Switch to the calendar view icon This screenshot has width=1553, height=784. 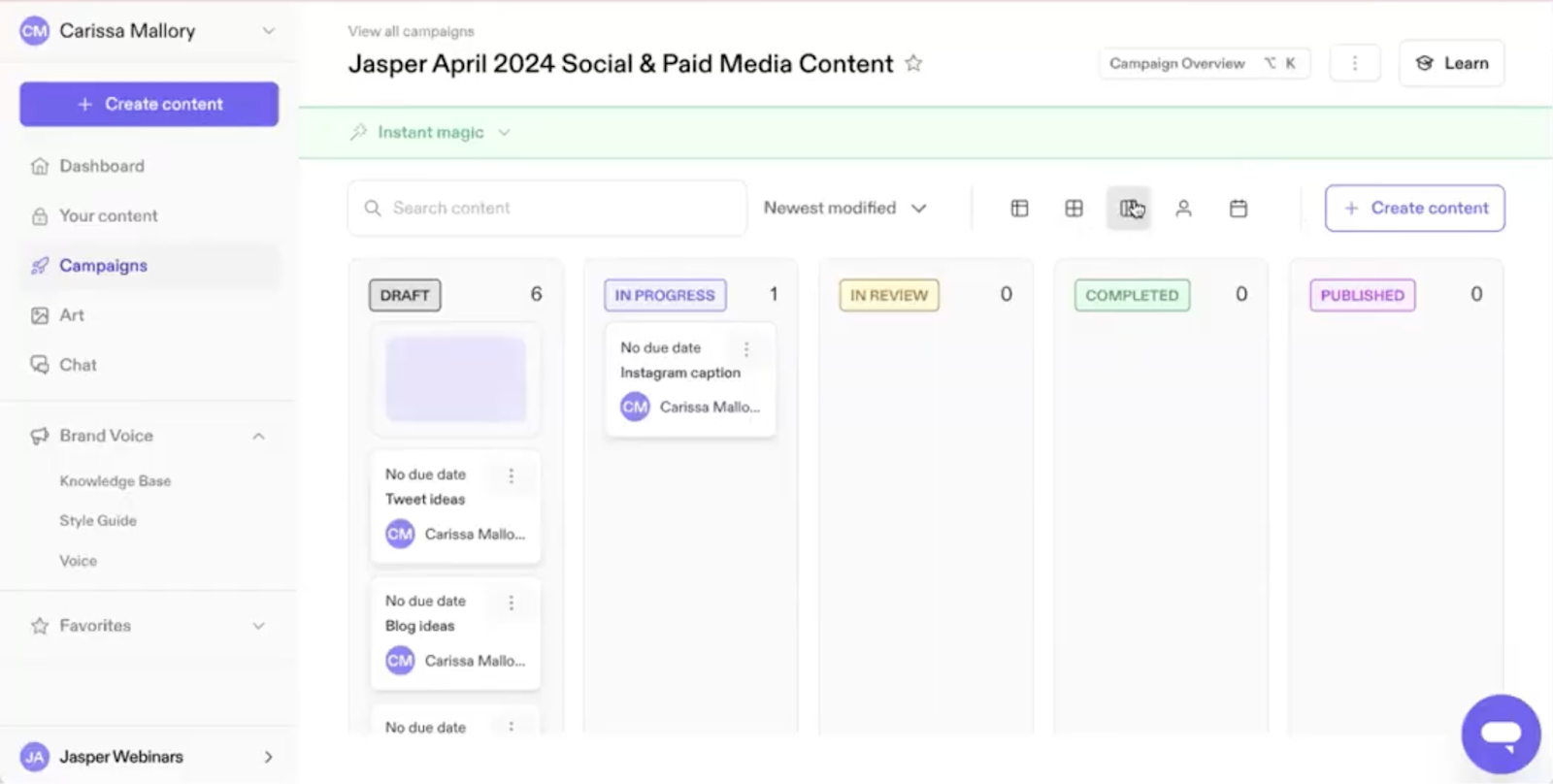click(1239, 208)
